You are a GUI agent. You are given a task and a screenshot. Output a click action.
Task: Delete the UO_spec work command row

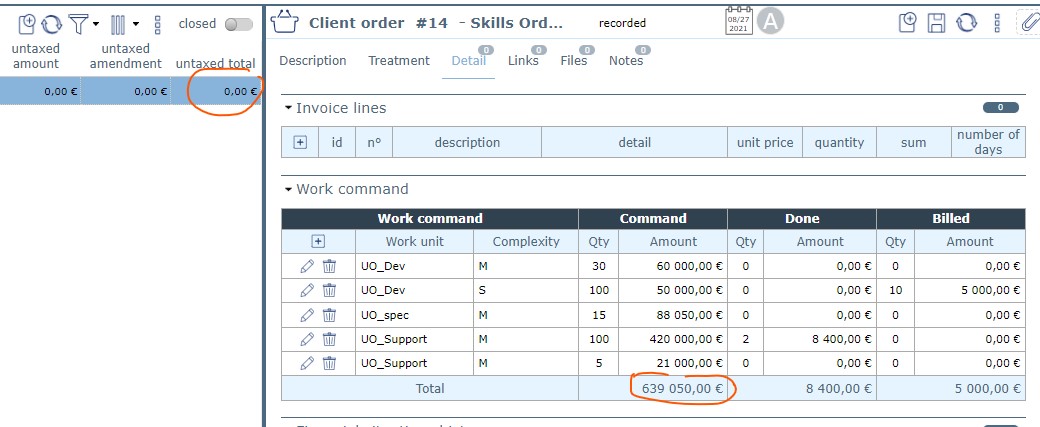[x=329, y=315]
